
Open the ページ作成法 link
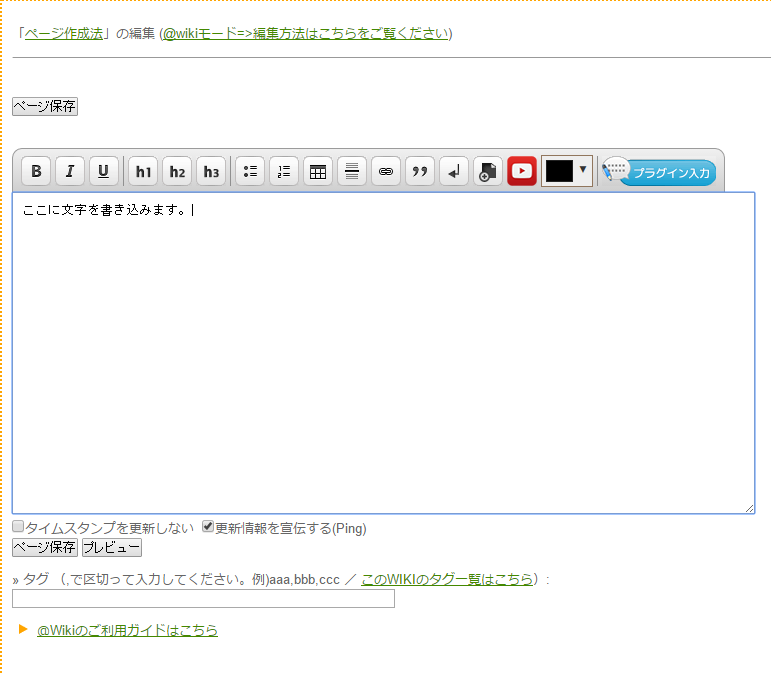[x=64, y=33]
